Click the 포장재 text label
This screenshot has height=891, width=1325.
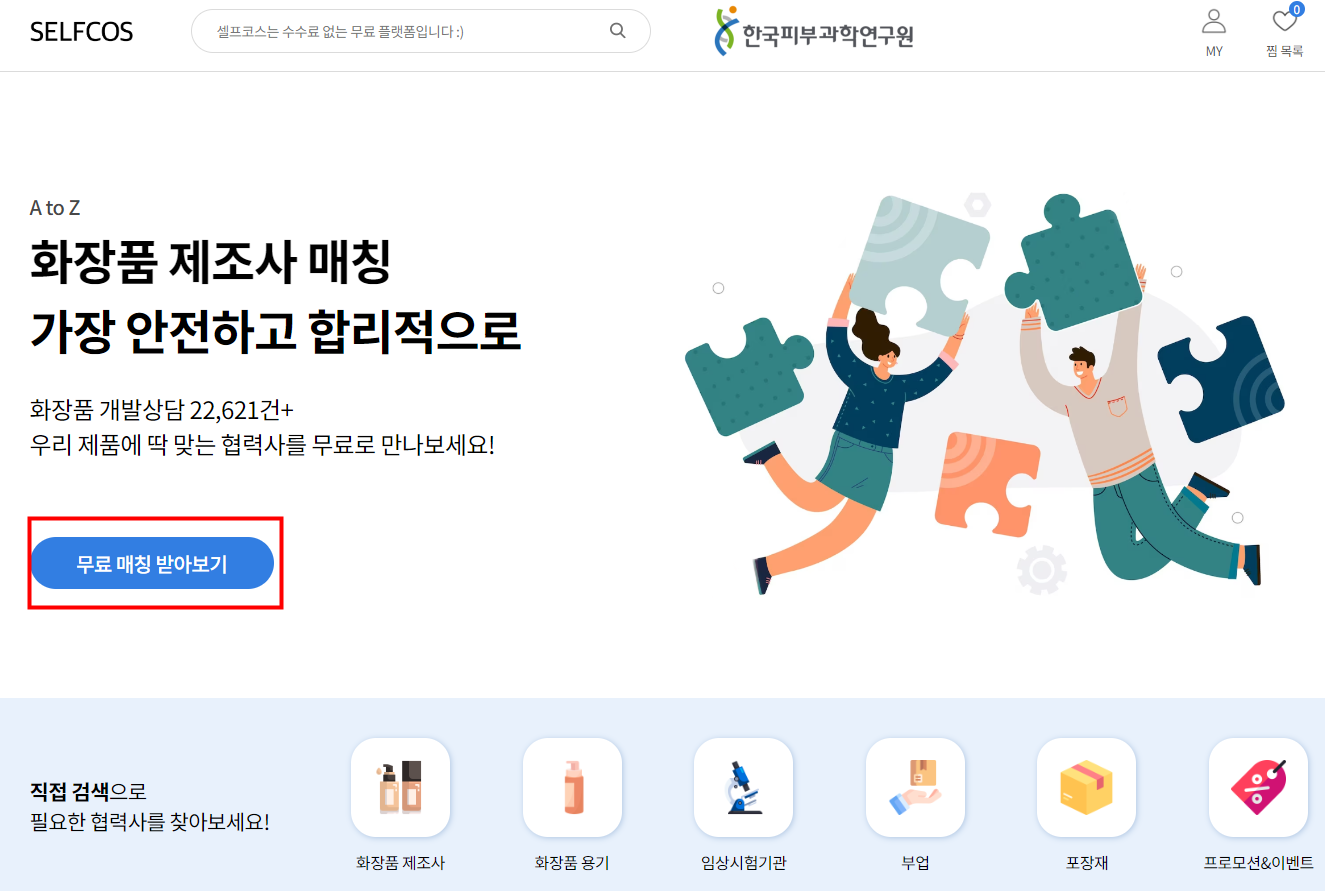point(1086,863)
